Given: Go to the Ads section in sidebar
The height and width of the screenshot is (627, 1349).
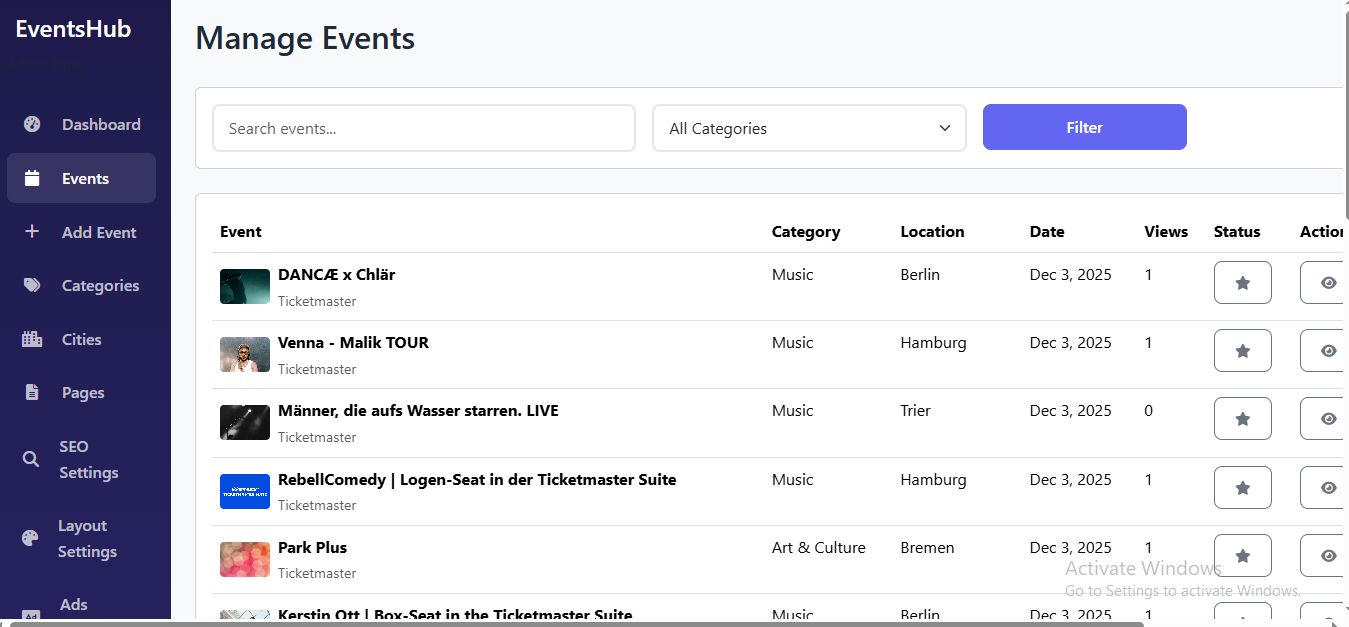Looking at the screenshot, I should click(73, 605).
